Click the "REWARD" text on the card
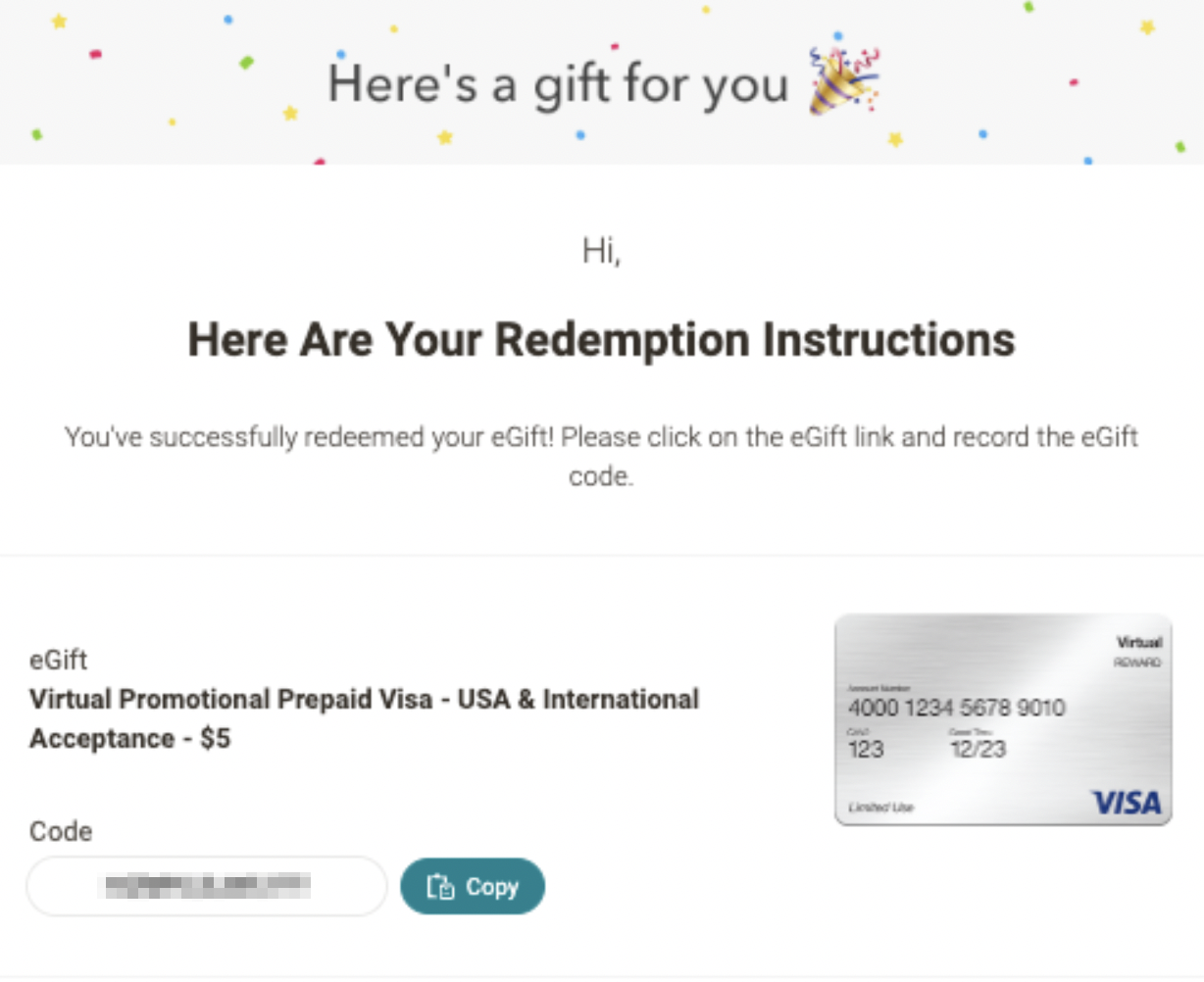1204x982 pixels. [1137, 663]
